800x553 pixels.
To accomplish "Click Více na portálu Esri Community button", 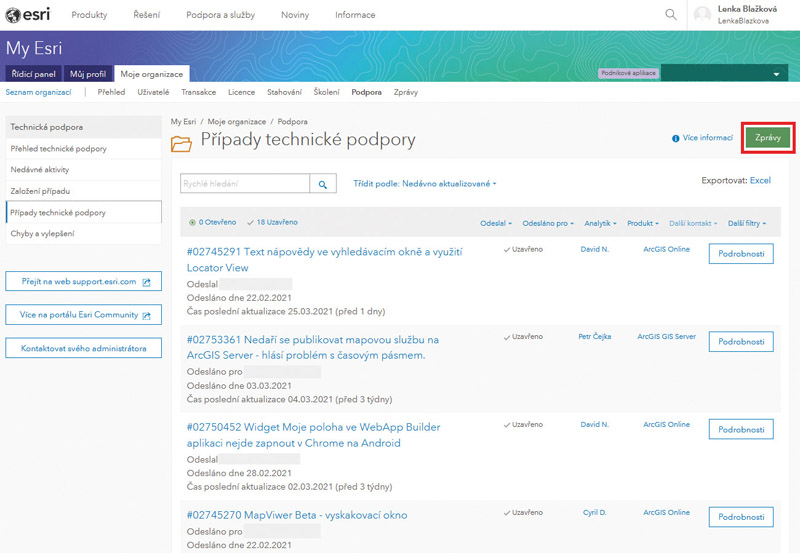I will click(x=84, y=315).
